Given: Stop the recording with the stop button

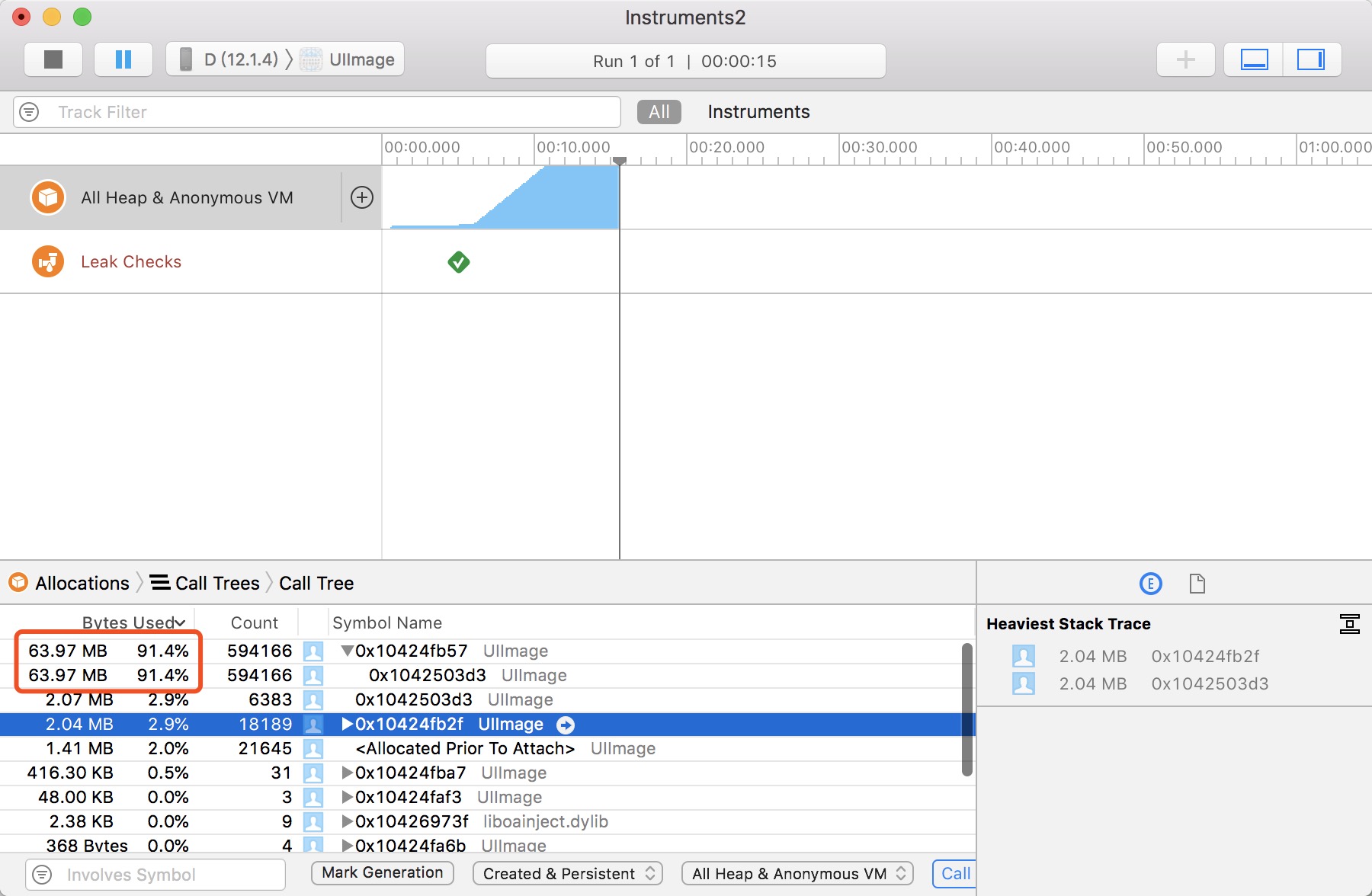Looking at the screenshot, I should pos(53,59).
